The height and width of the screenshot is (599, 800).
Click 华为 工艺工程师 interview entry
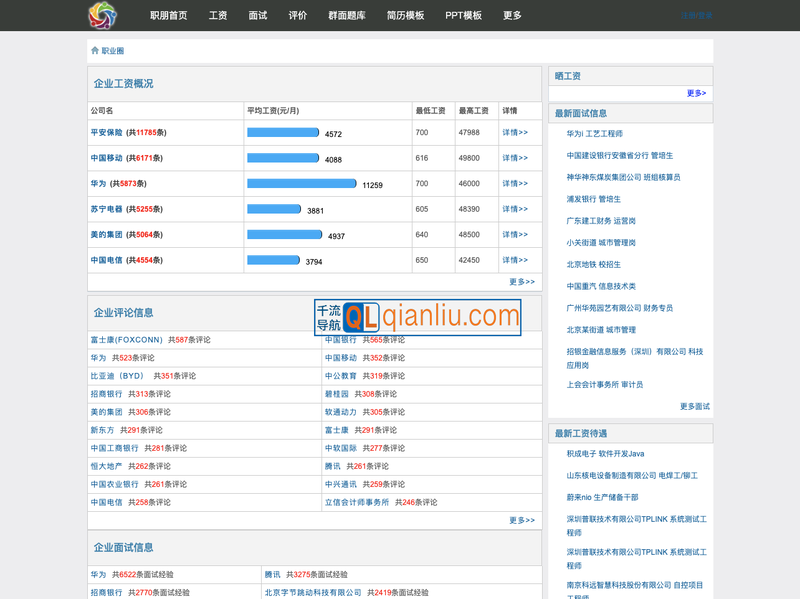(x=594, y=133)
